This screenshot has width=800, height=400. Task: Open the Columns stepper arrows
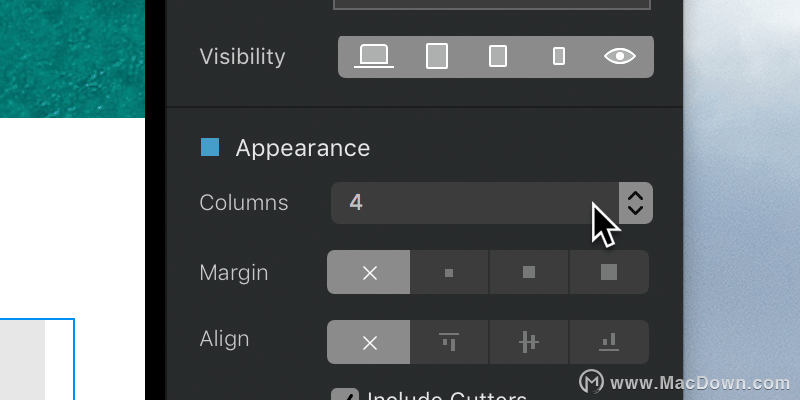coord(636,203)
